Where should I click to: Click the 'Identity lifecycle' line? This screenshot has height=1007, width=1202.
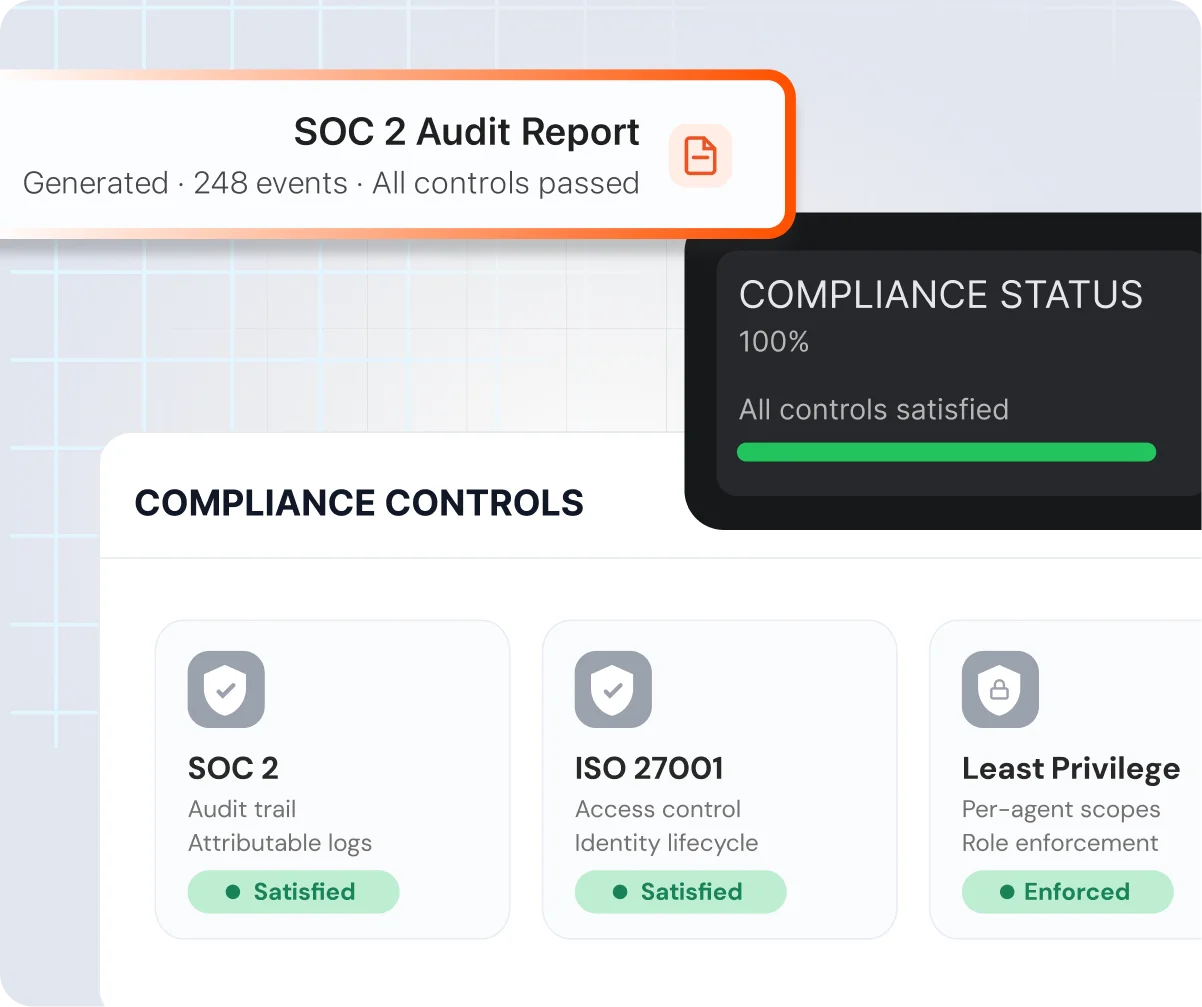point(666,843)
